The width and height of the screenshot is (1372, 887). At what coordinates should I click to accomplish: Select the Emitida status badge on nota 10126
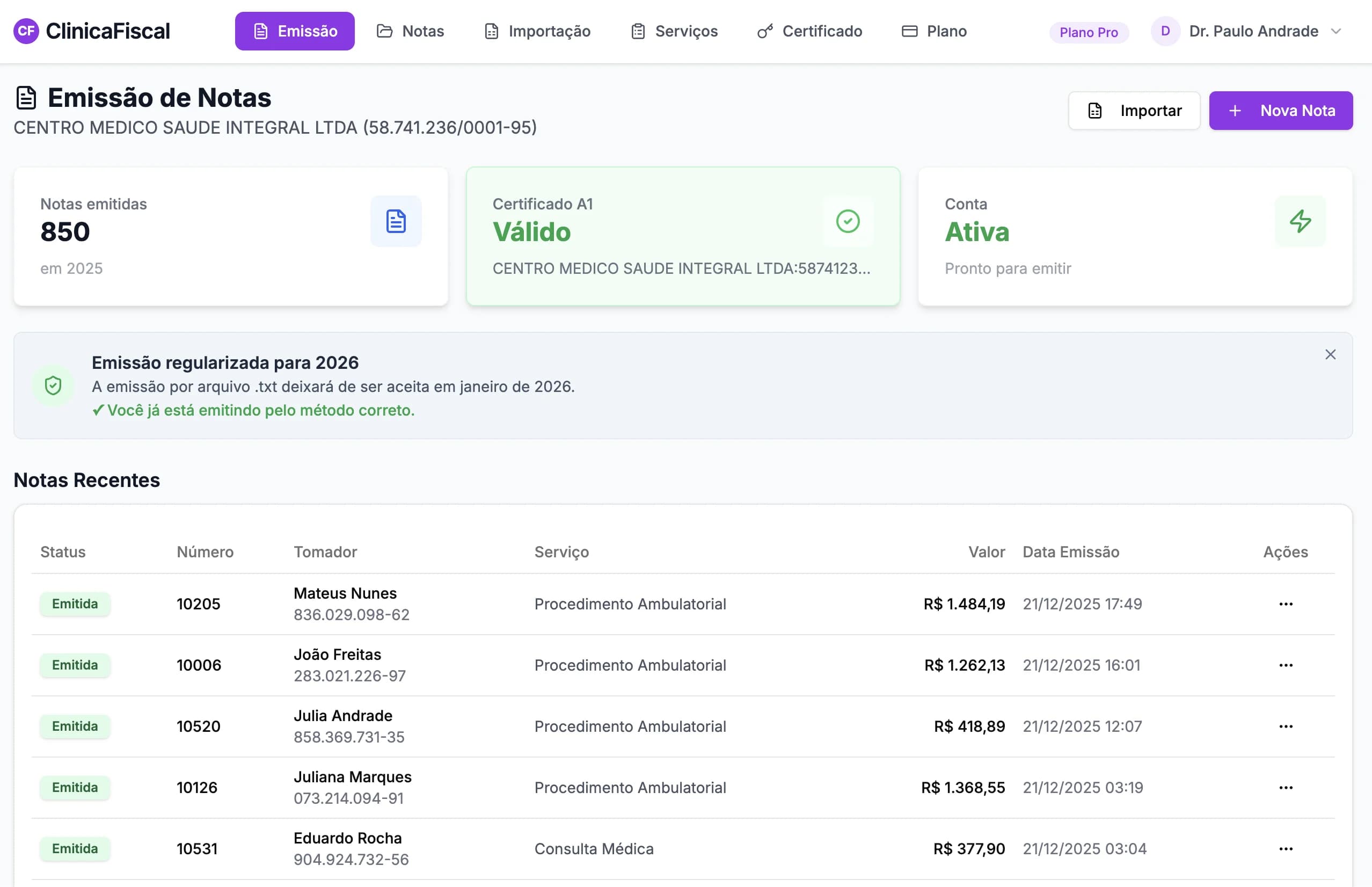click(x=75, y=787)
